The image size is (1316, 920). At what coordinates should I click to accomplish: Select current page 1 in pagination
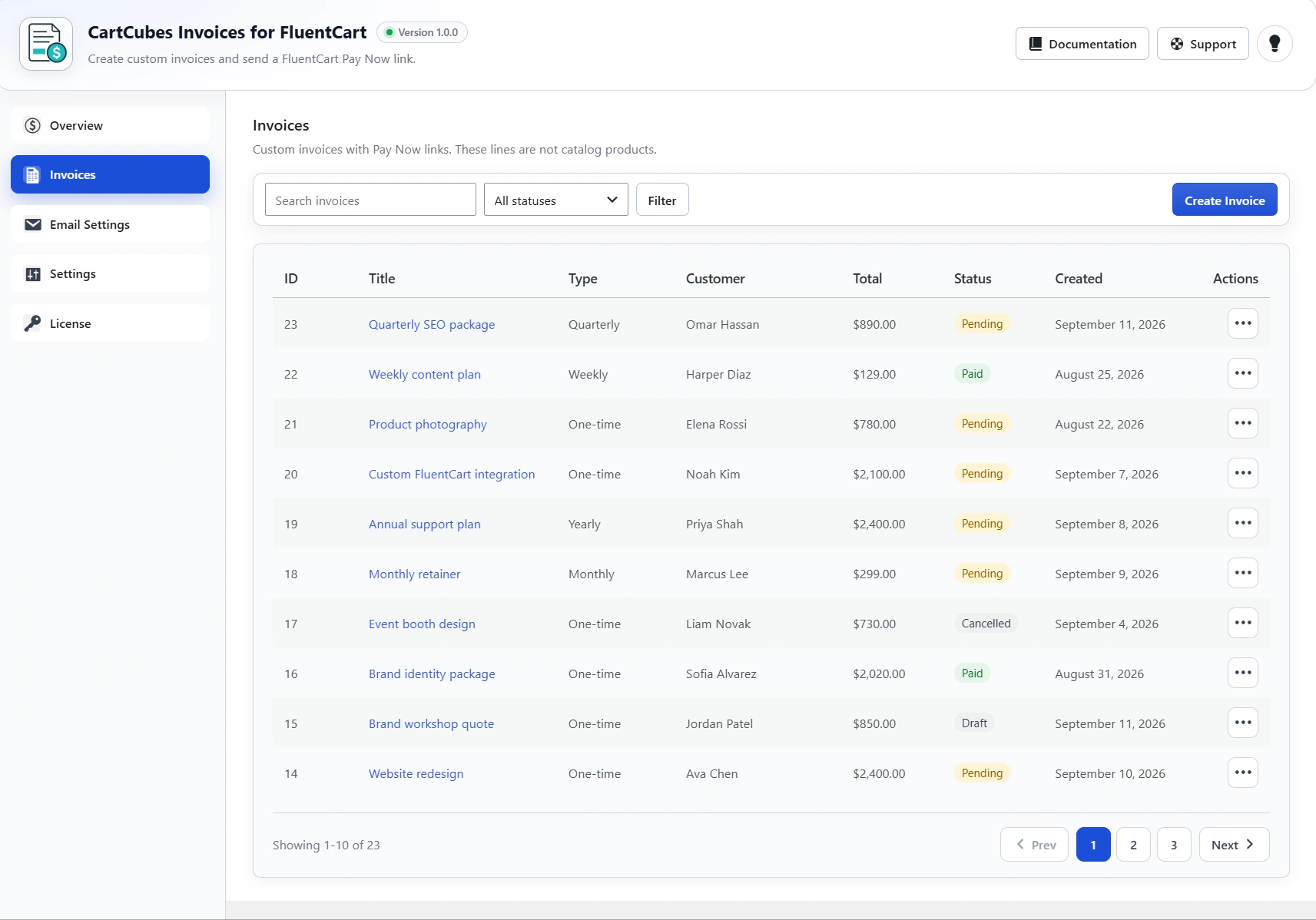[x=1093, y=845]
